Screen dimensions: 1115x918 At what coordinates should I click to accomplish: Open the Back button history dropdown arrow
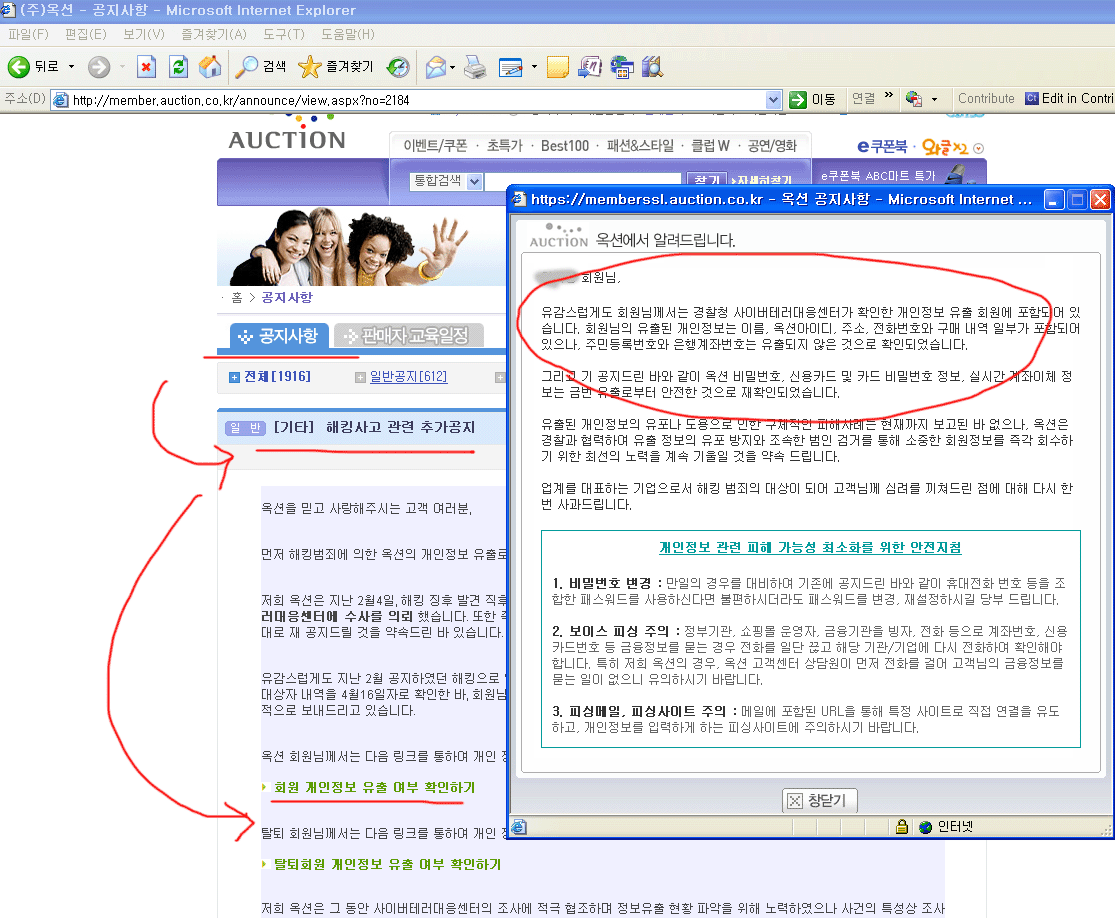point(71,67)
